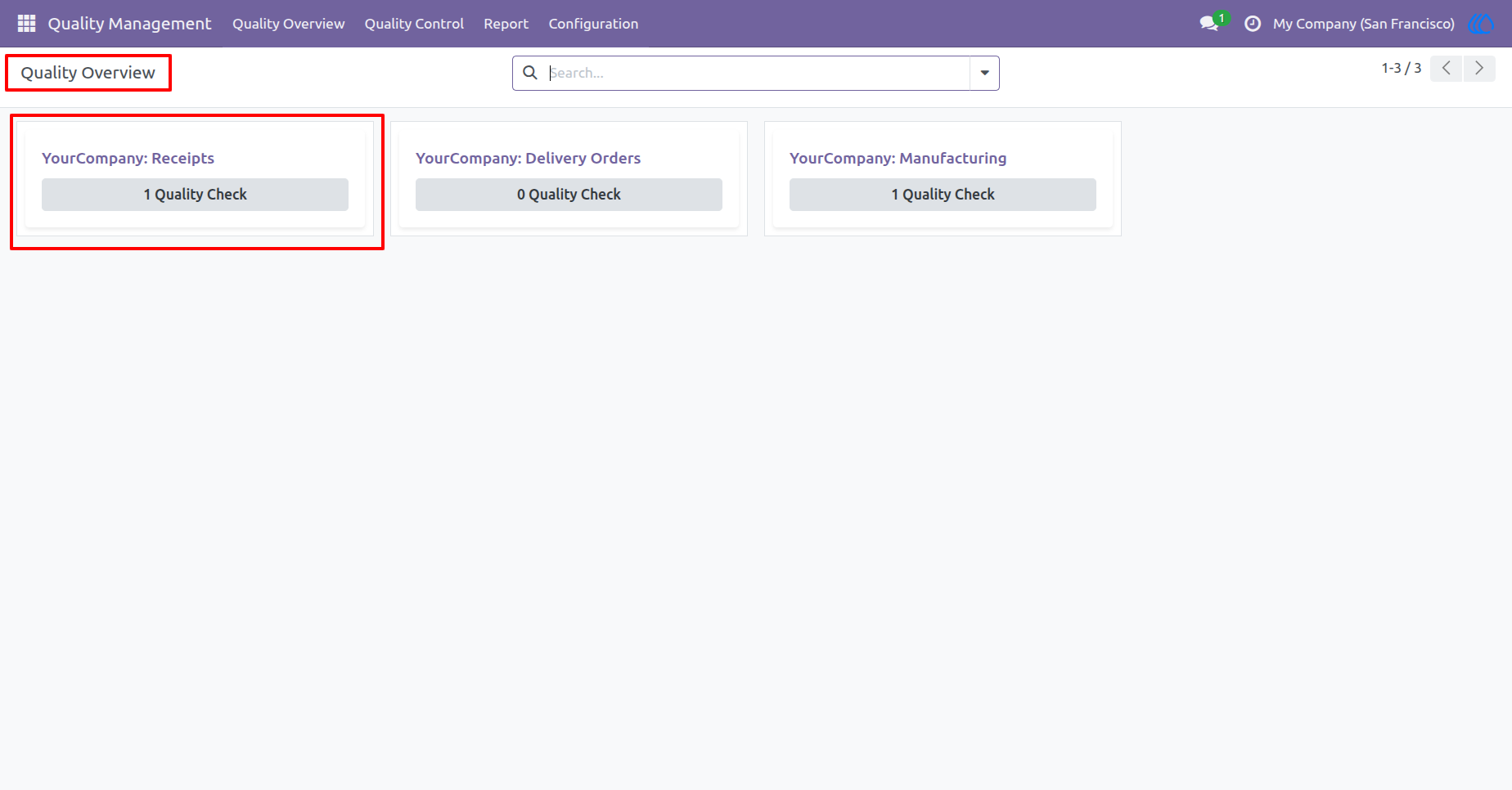The width and height of the screenshot is (1512, 790).
Task: Go to the previous page arrow
Action: tap(1447, 69)
